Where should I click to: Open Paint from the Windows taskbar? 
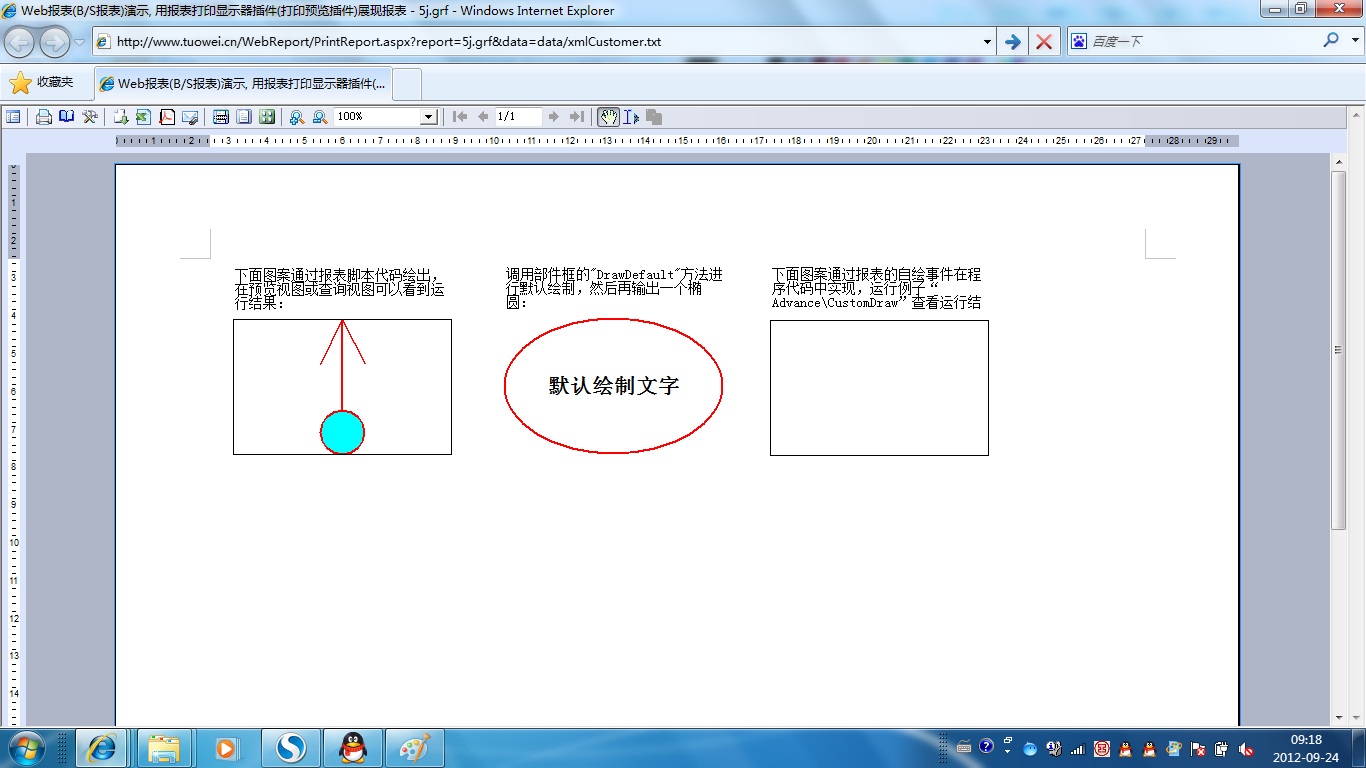coord(412,748)
